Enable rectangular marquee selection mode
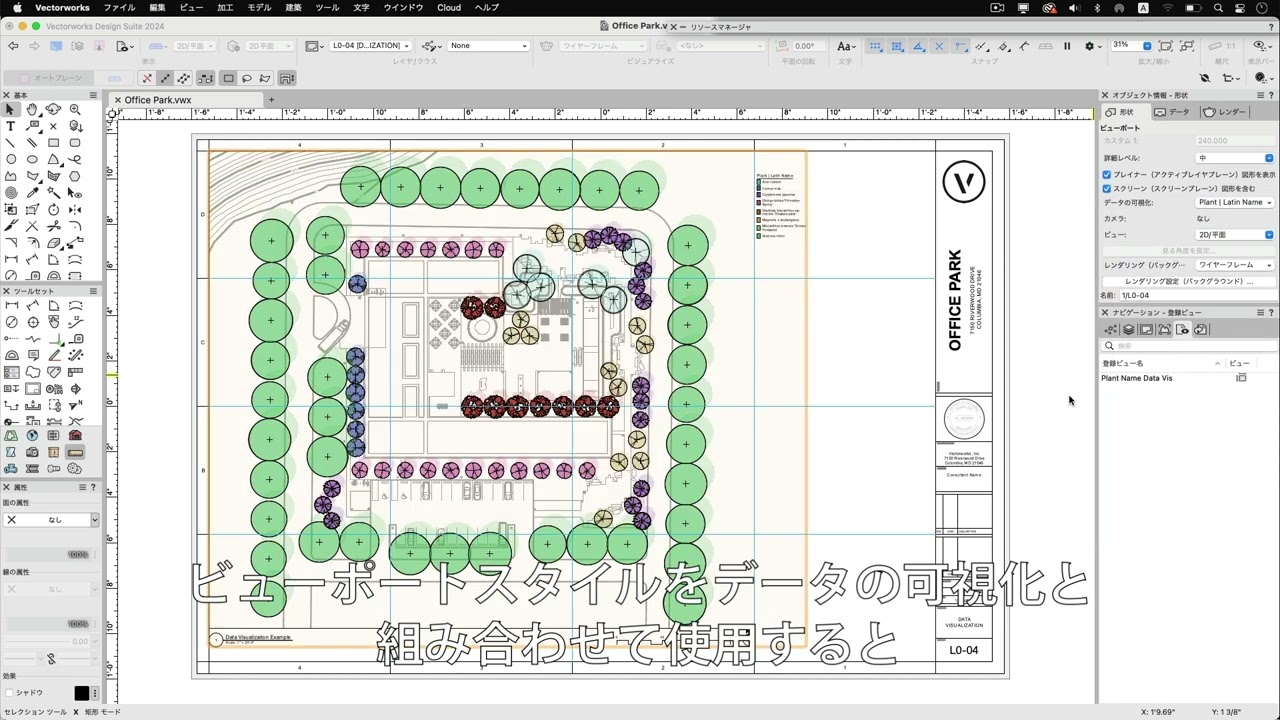This screenshot has width=1280, height=720. click(228, 78)
